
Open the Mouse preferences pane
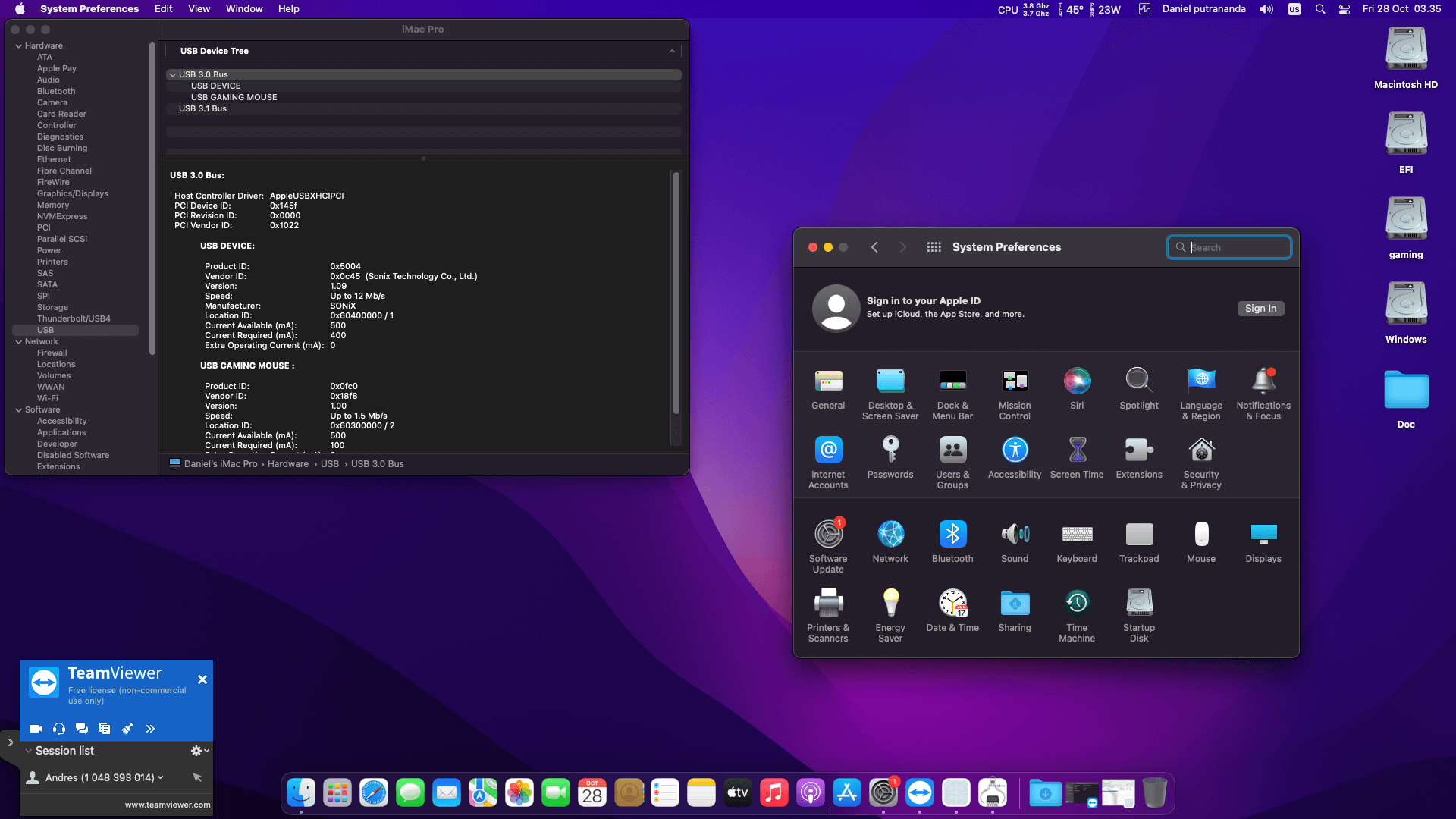pyautogui.click(x=1201, y=542)
